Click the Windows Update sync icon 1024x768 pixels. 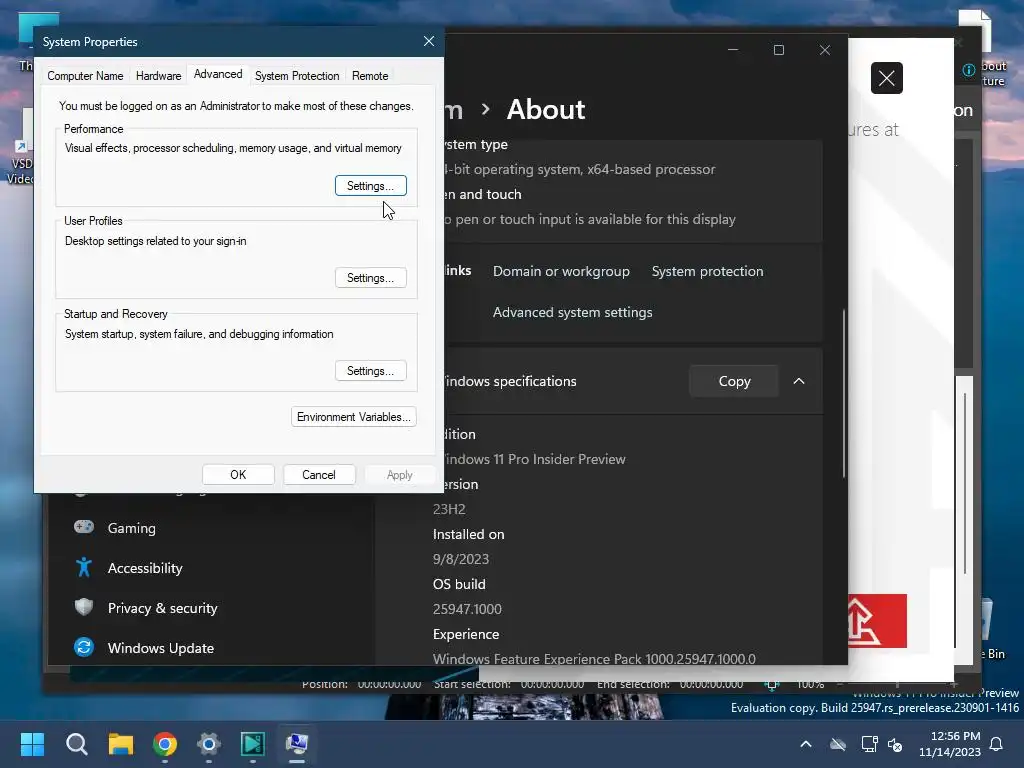click(x=84, y=647)
